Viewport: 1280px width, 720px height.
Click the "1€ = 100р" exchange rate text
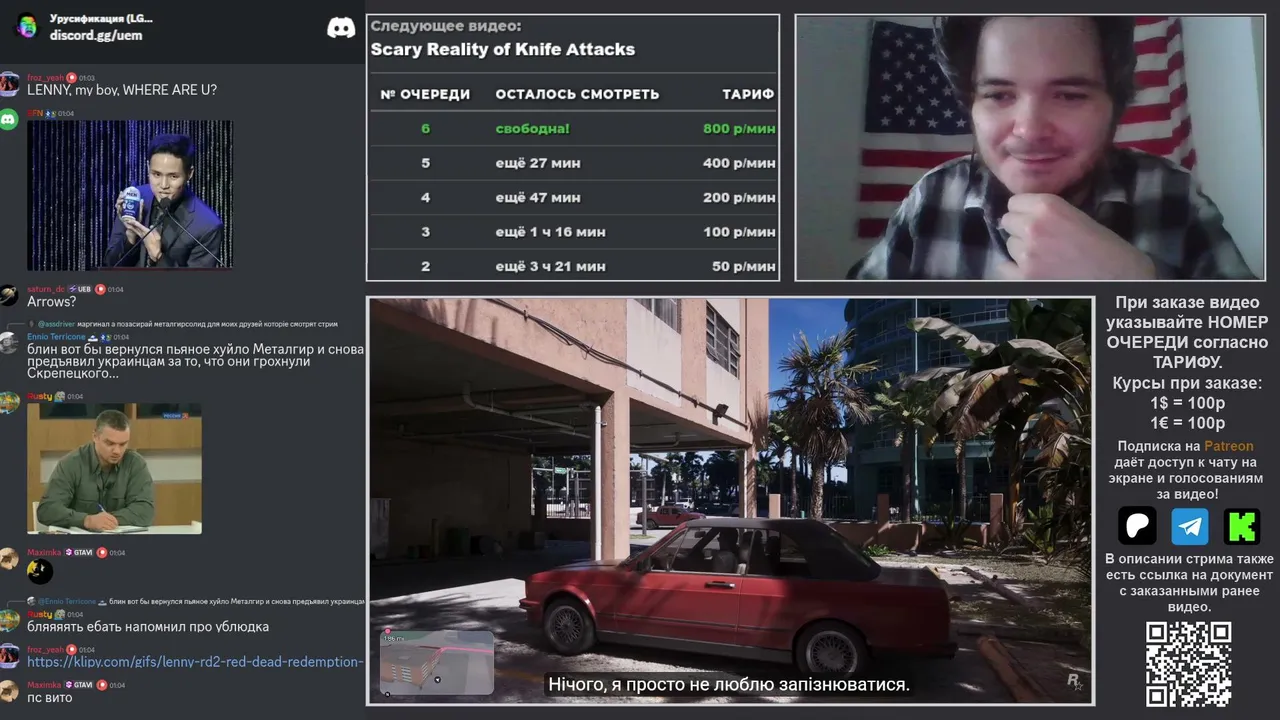tap(1188, 423)
